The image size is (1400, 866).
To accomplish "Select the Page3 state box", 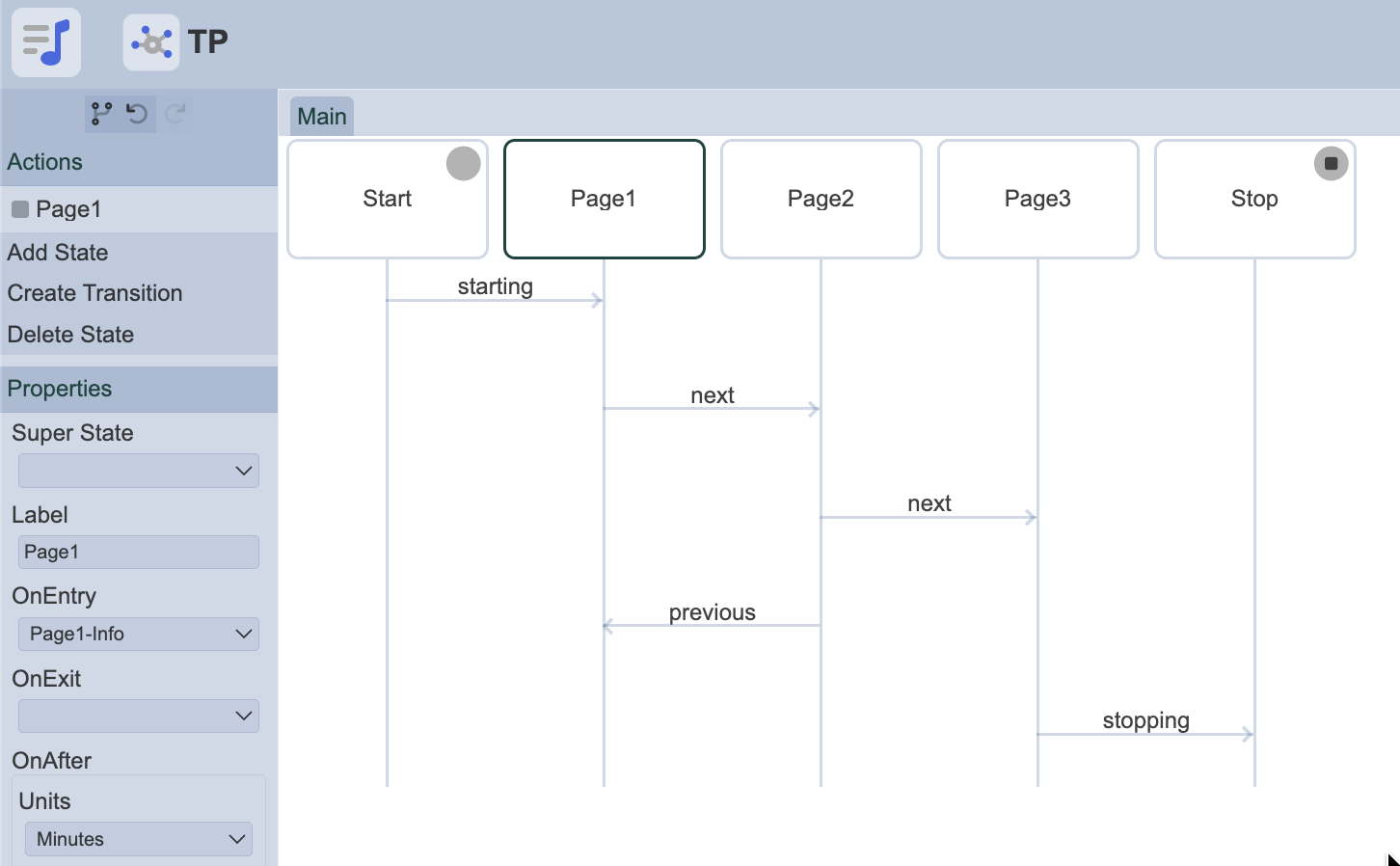I will (x=1037, y=200).
